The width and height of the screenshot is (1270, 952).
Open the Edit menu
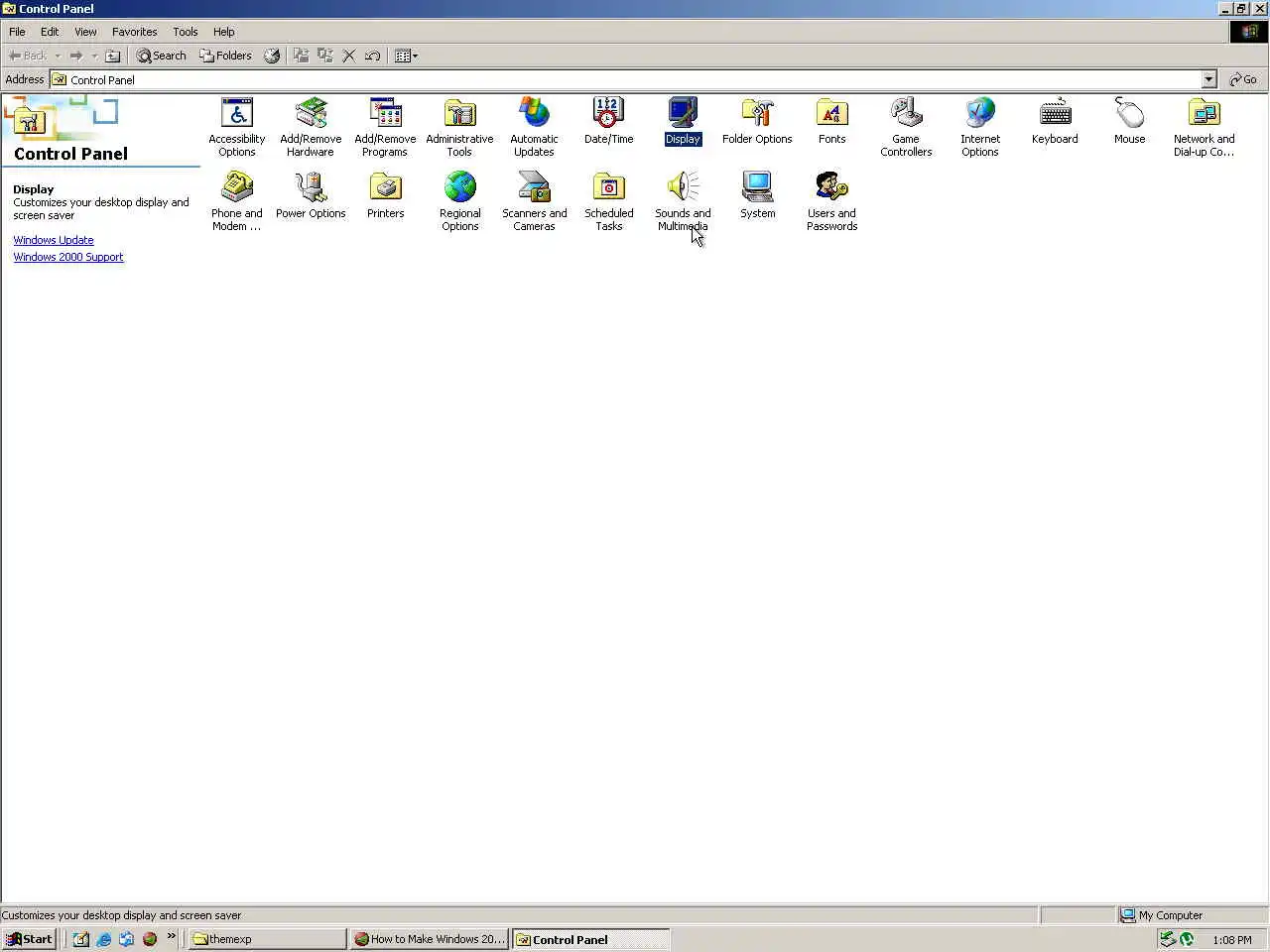[50, 32]
